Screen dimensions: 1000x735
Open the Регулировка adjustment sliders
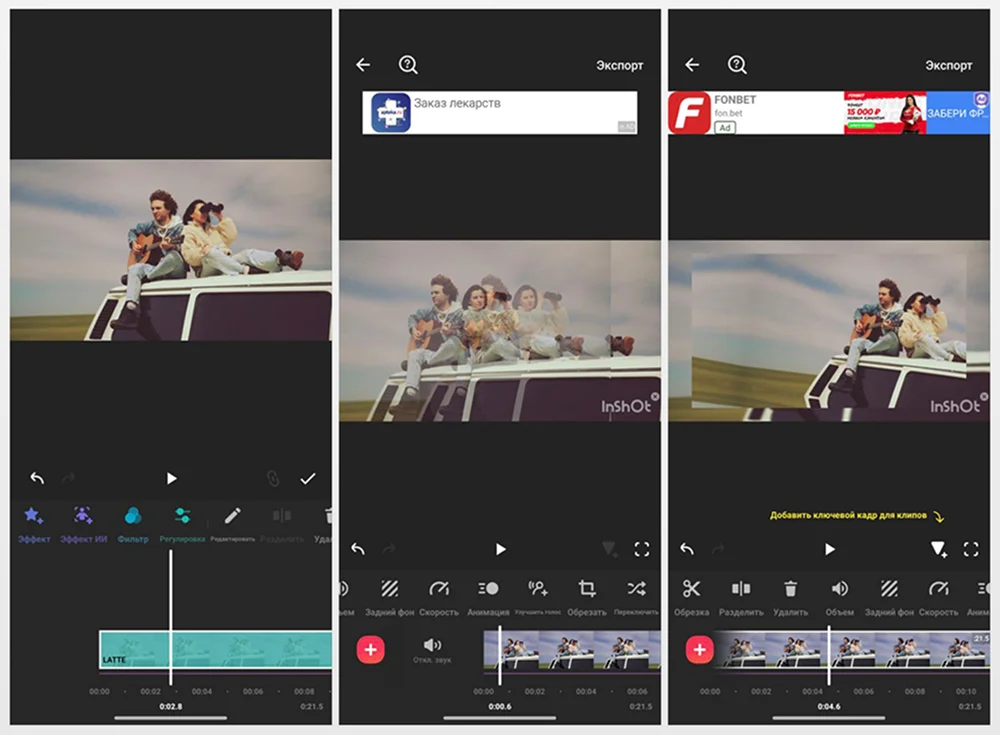pos(181,516)
